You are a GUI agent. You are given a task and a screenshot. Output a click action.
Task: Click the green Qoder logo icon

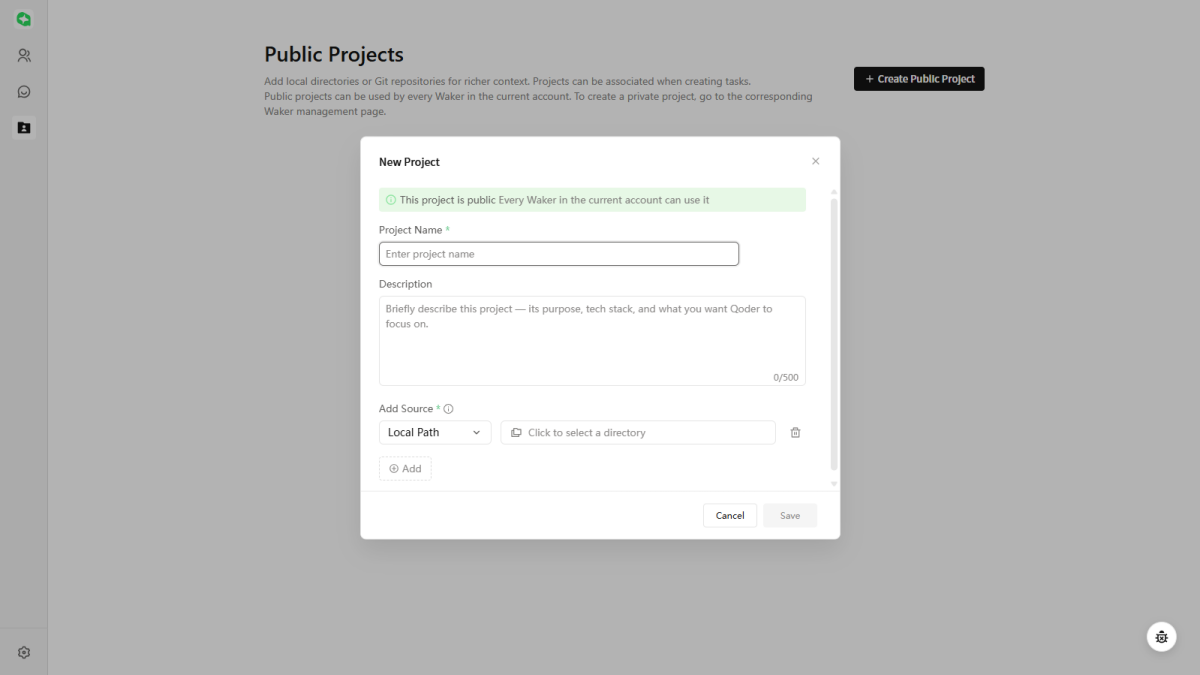tap(24, 19)
